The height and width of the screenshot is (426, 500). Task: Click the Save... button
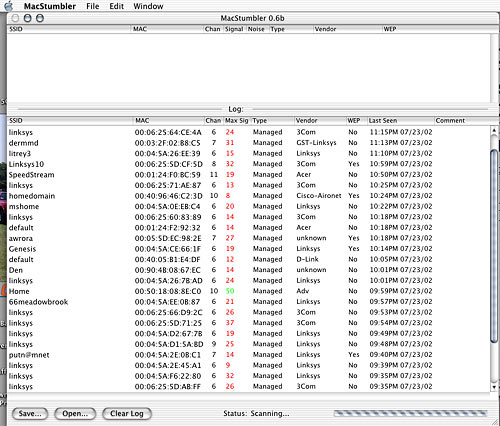30,414
